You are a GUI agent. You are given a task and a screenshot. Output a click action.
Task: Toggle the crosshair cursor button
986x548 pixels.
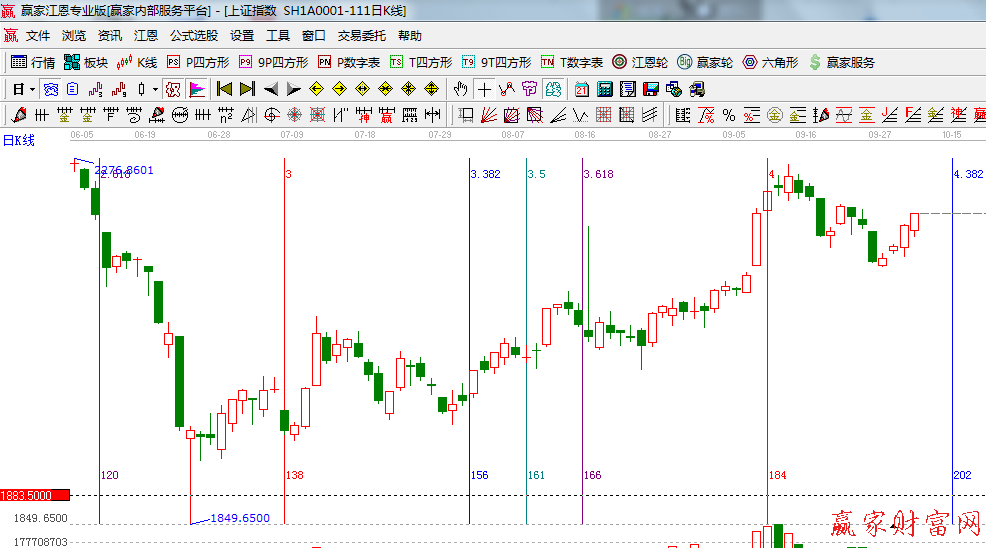(485, 89)
